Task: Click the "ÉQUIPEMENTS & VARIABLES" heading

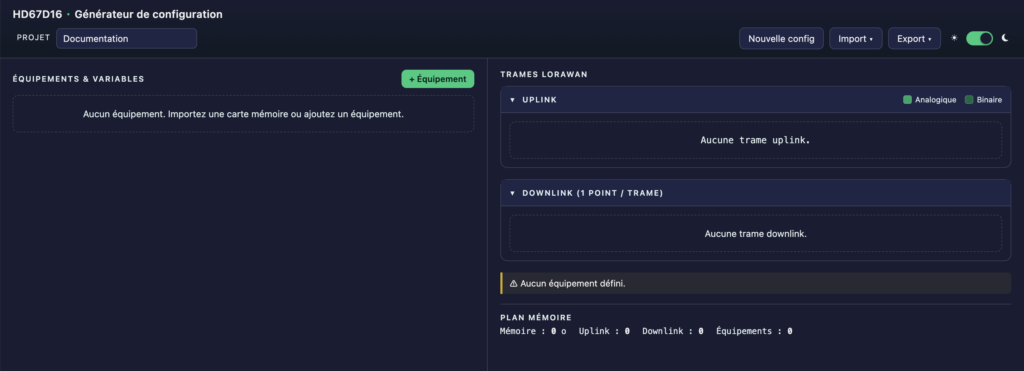Action: [x=78, y=79]
